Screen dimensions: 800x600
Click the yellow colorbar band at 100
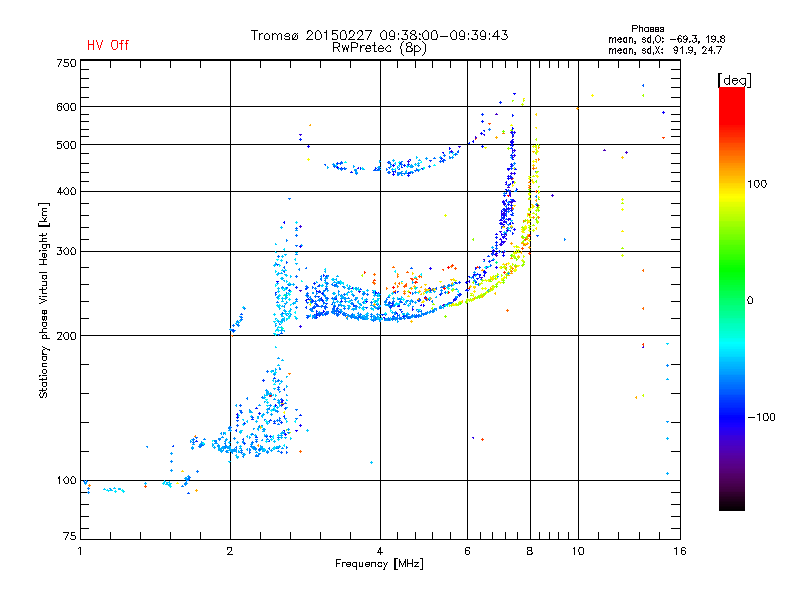click(732, 194)
